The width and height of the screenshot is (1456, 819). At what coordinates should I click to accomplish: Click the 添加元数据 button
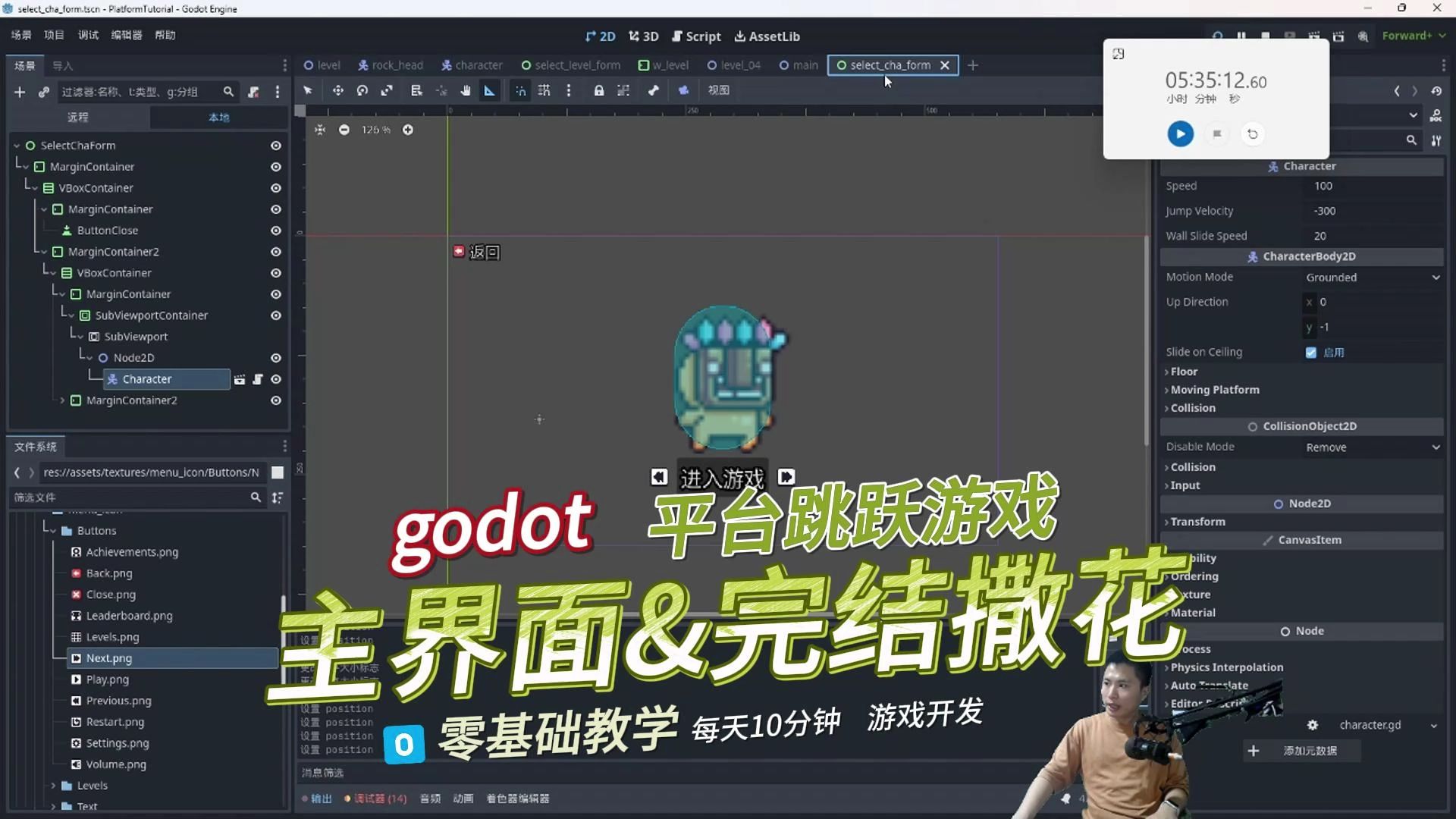(x=1301, y=751)
